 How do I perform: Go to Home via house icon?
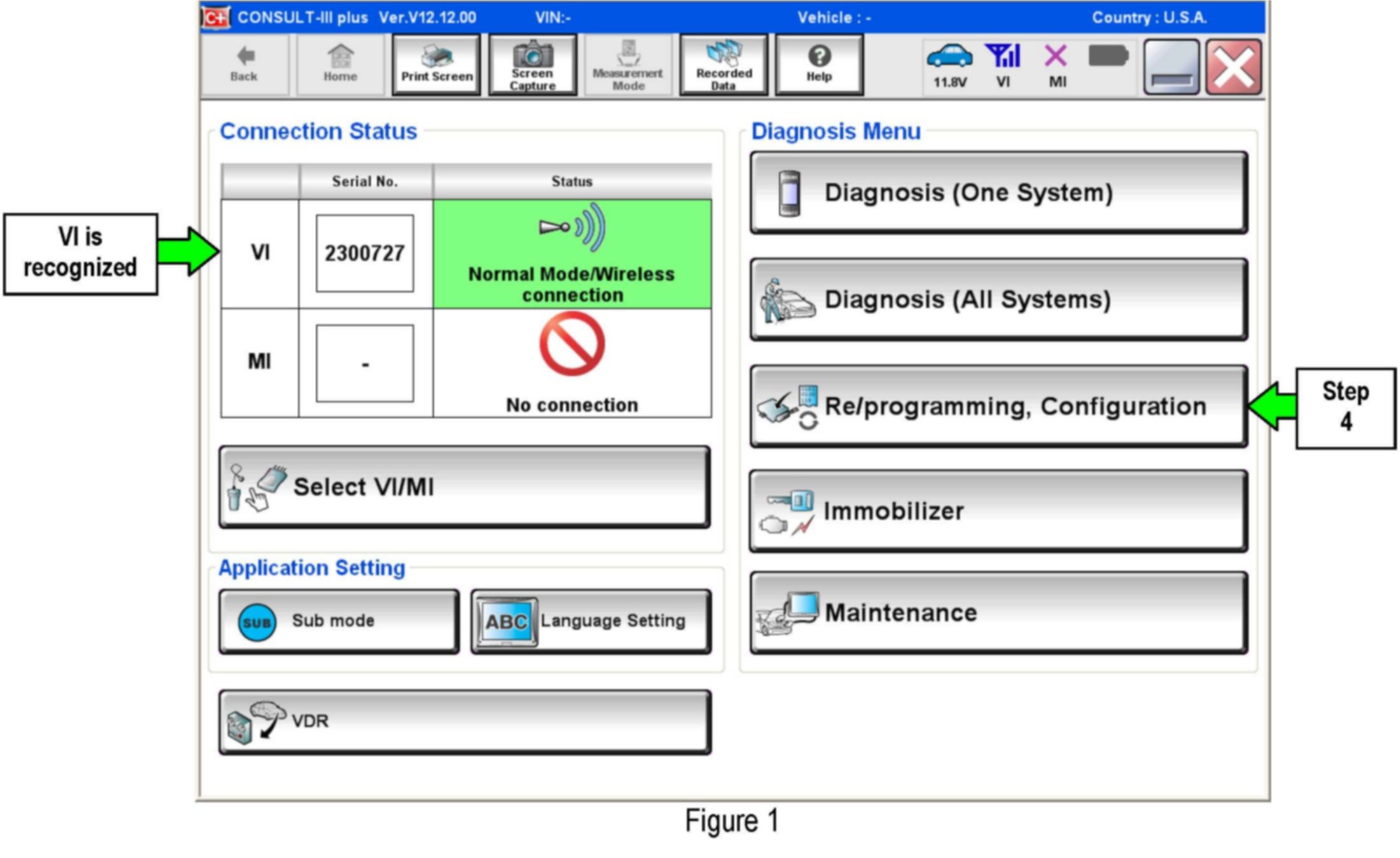340,65
